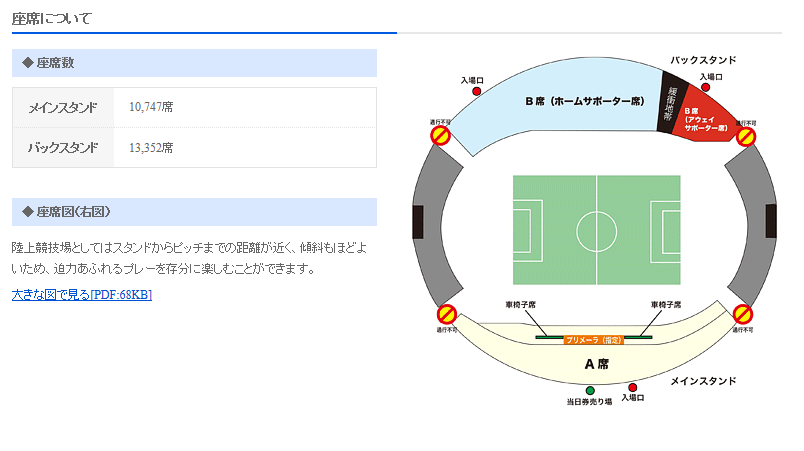The width and height of the screenshot is (804, 451).
Task: Click the center circle of the soccer pitch
Action: pos(596,230)
